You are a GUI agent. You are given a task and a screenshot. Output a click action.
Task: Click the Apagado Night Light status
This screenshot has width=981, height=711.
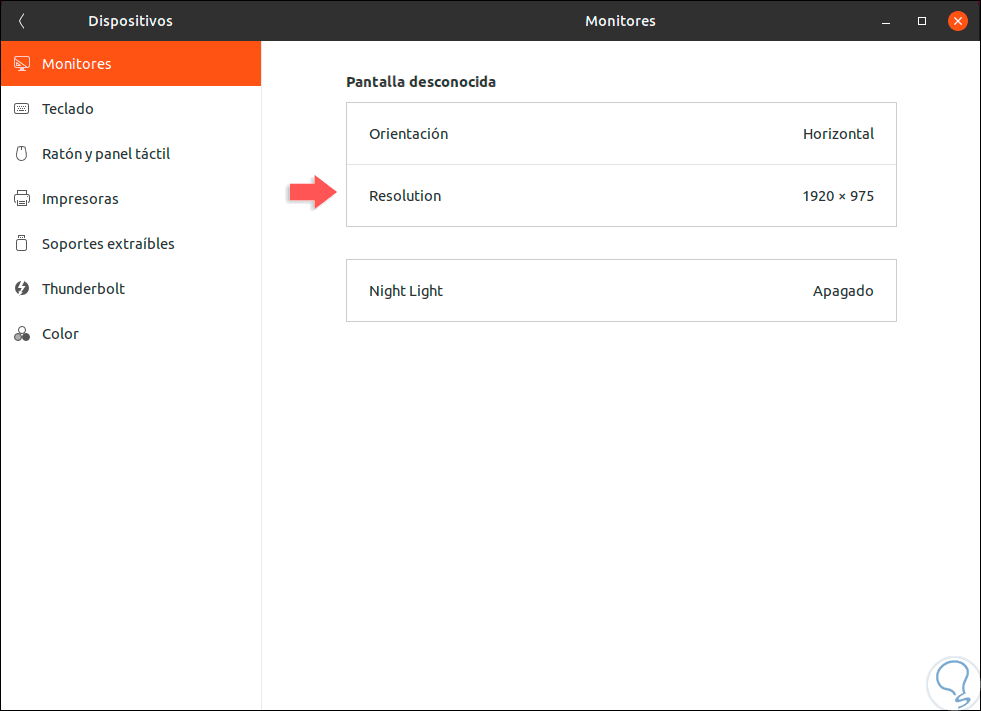point(843,291)
